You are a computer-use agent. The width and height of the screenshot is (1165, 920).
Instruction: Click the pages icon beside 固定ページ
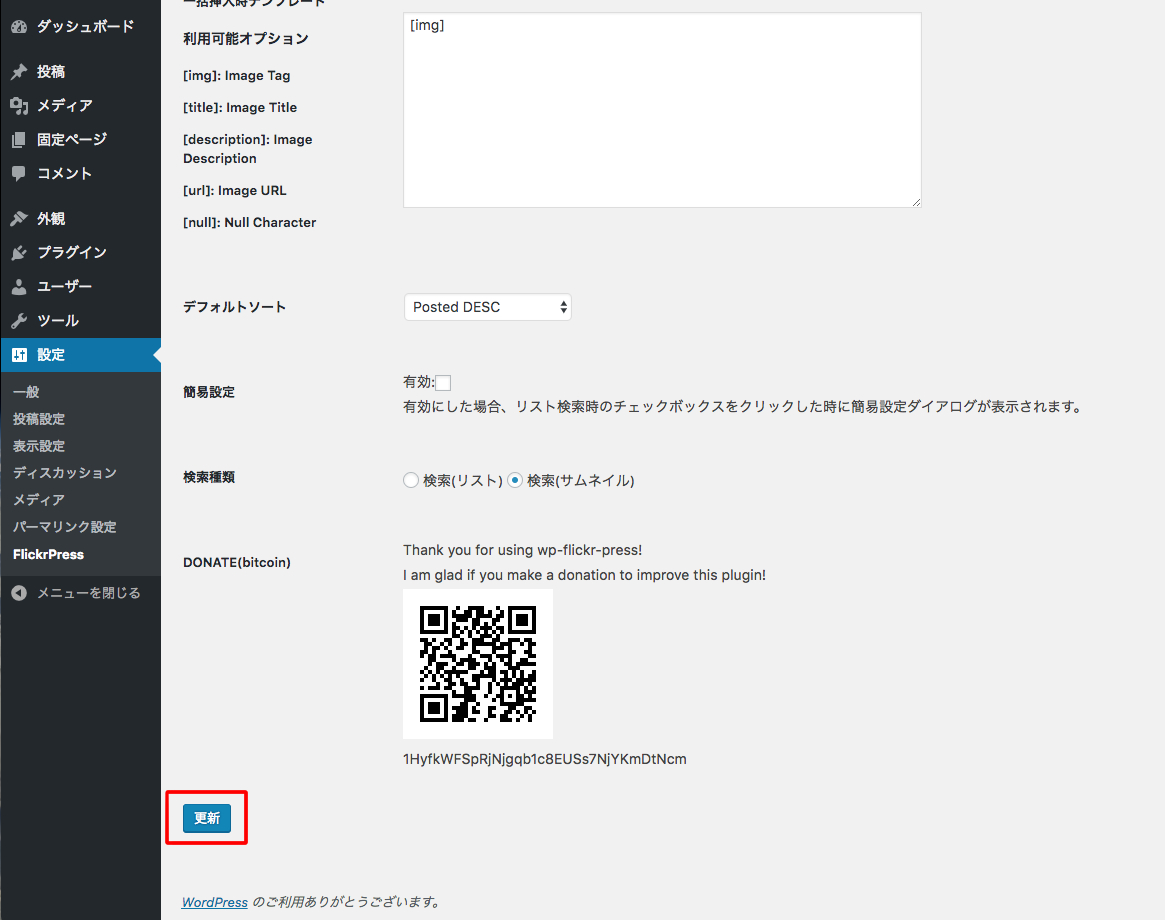pyautogui.click(x=19, y=140)
